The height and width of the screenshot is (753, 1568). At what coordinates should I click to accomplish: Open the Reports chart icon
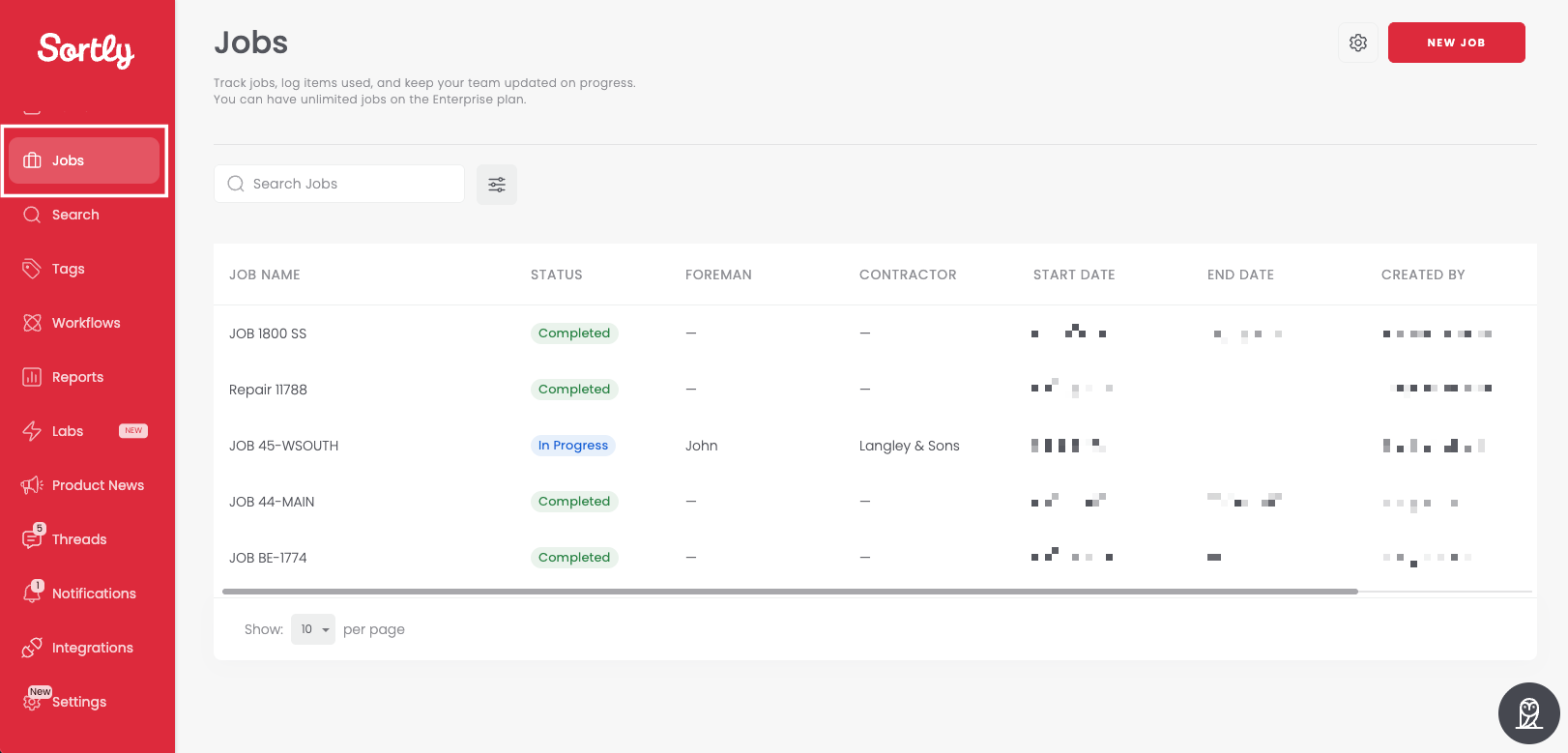point(32,377)
